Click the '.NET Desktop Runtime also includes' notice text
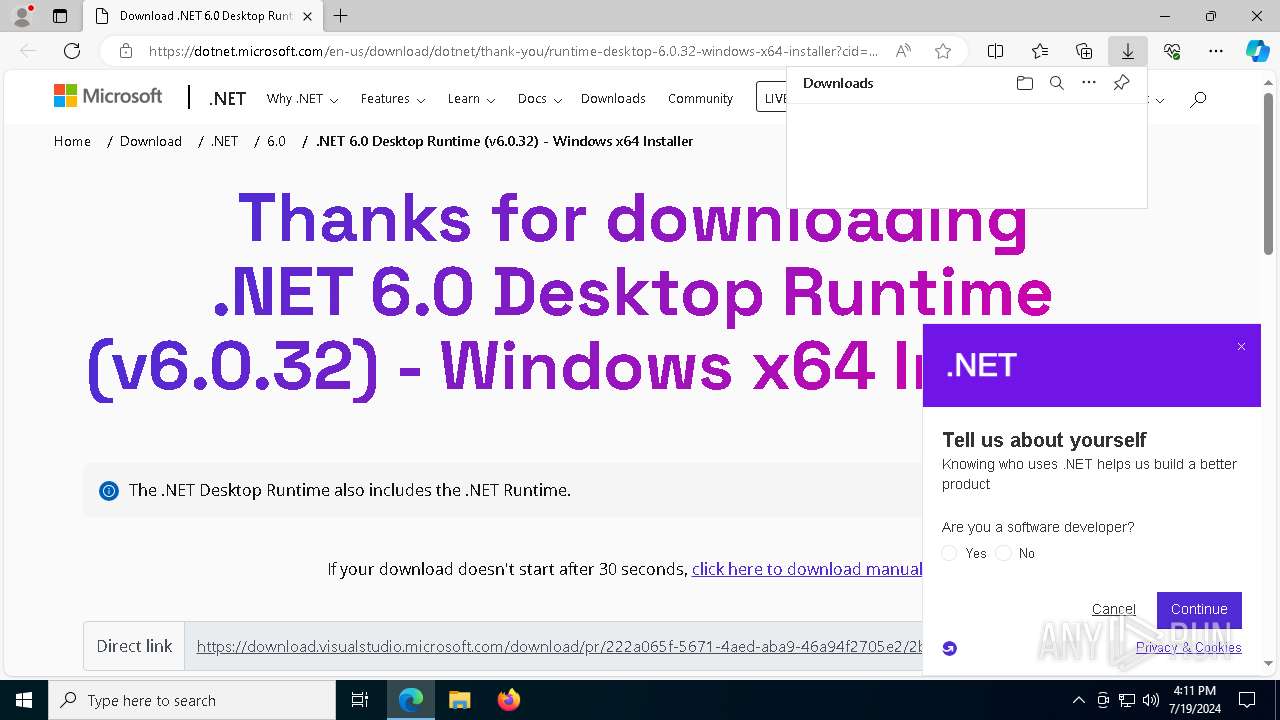This screenshot has width=1280, height=720. 350,490
